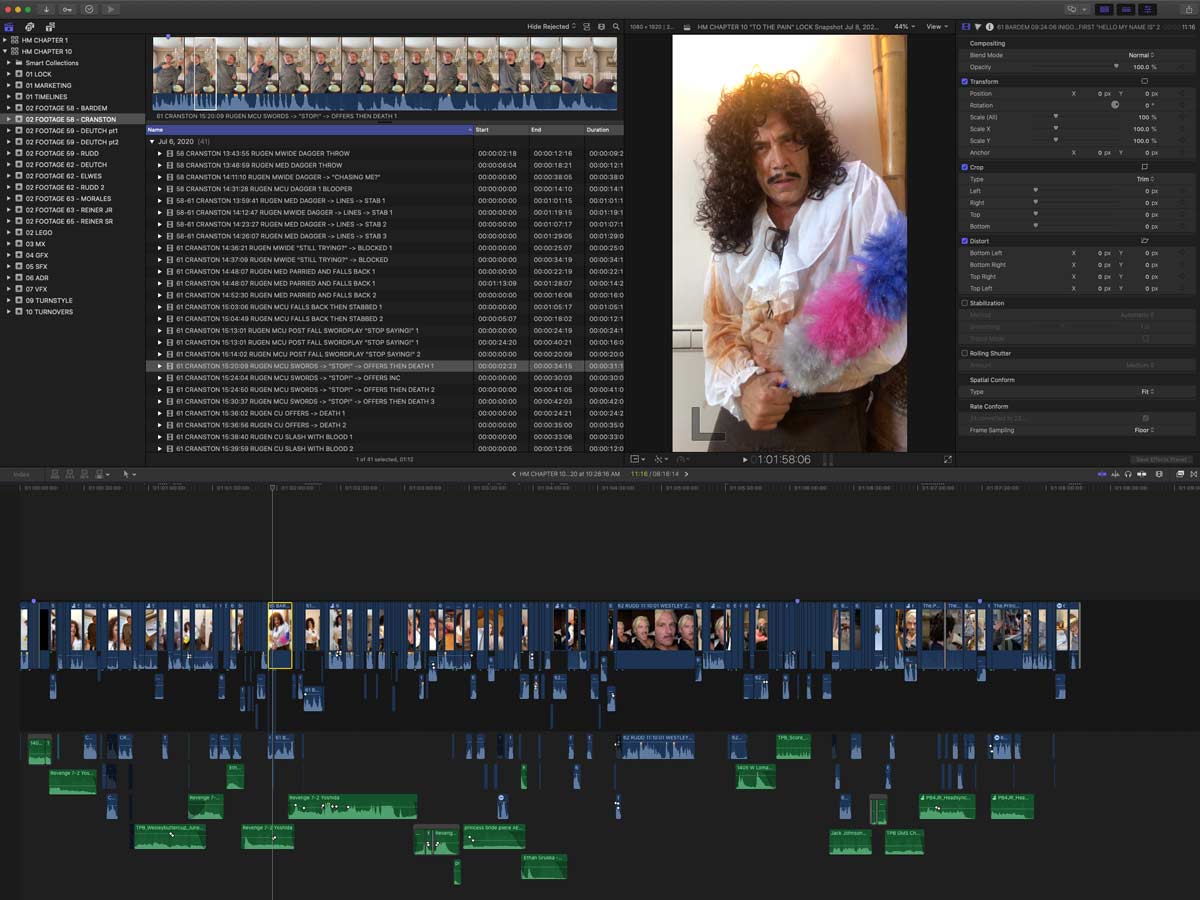Go to next timeline history arrow

click(x=686, y=474)
